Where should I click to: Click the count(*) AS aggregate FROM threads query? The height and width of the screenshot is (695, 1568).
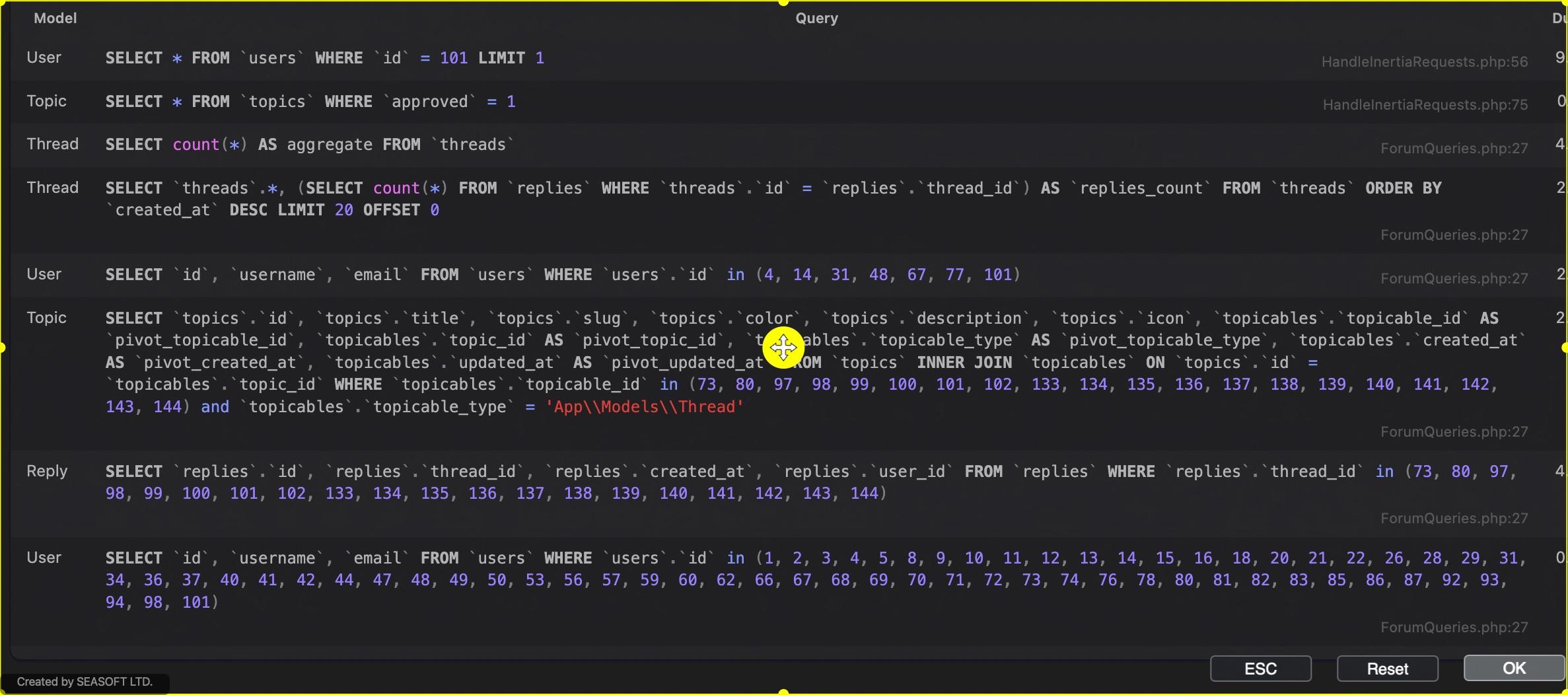310,145
